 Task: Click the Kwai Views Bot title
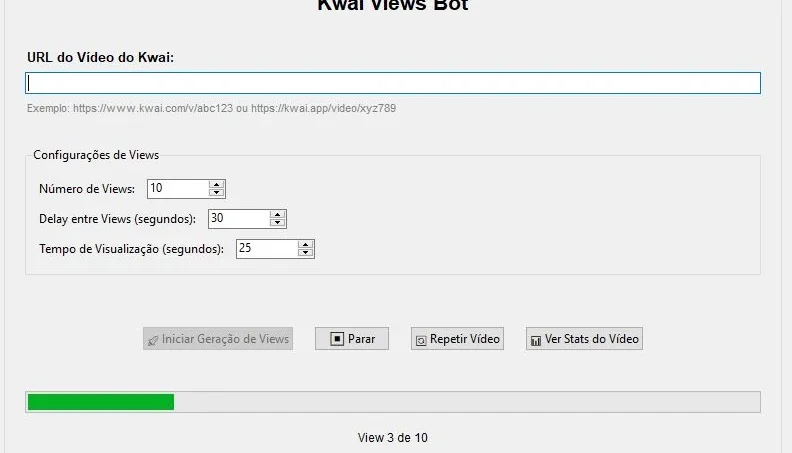coord(392,6)
